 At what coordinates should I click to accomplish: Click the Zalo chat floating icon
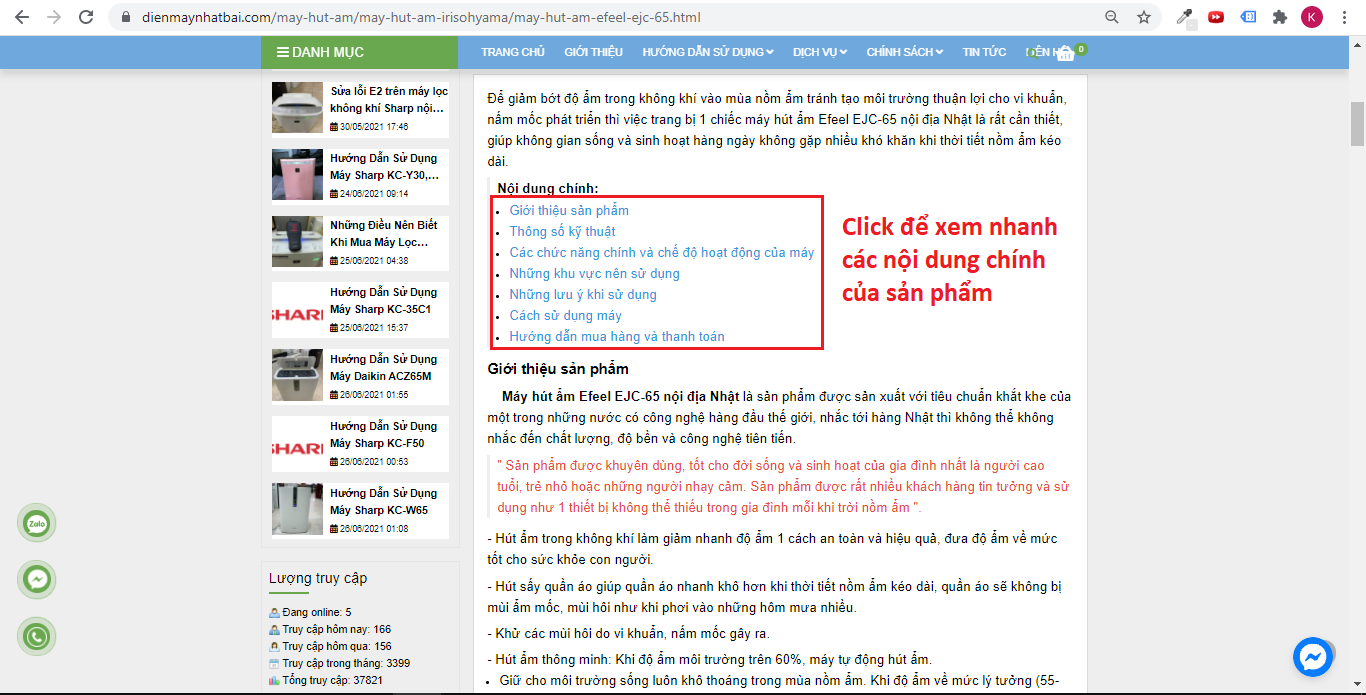37,523
